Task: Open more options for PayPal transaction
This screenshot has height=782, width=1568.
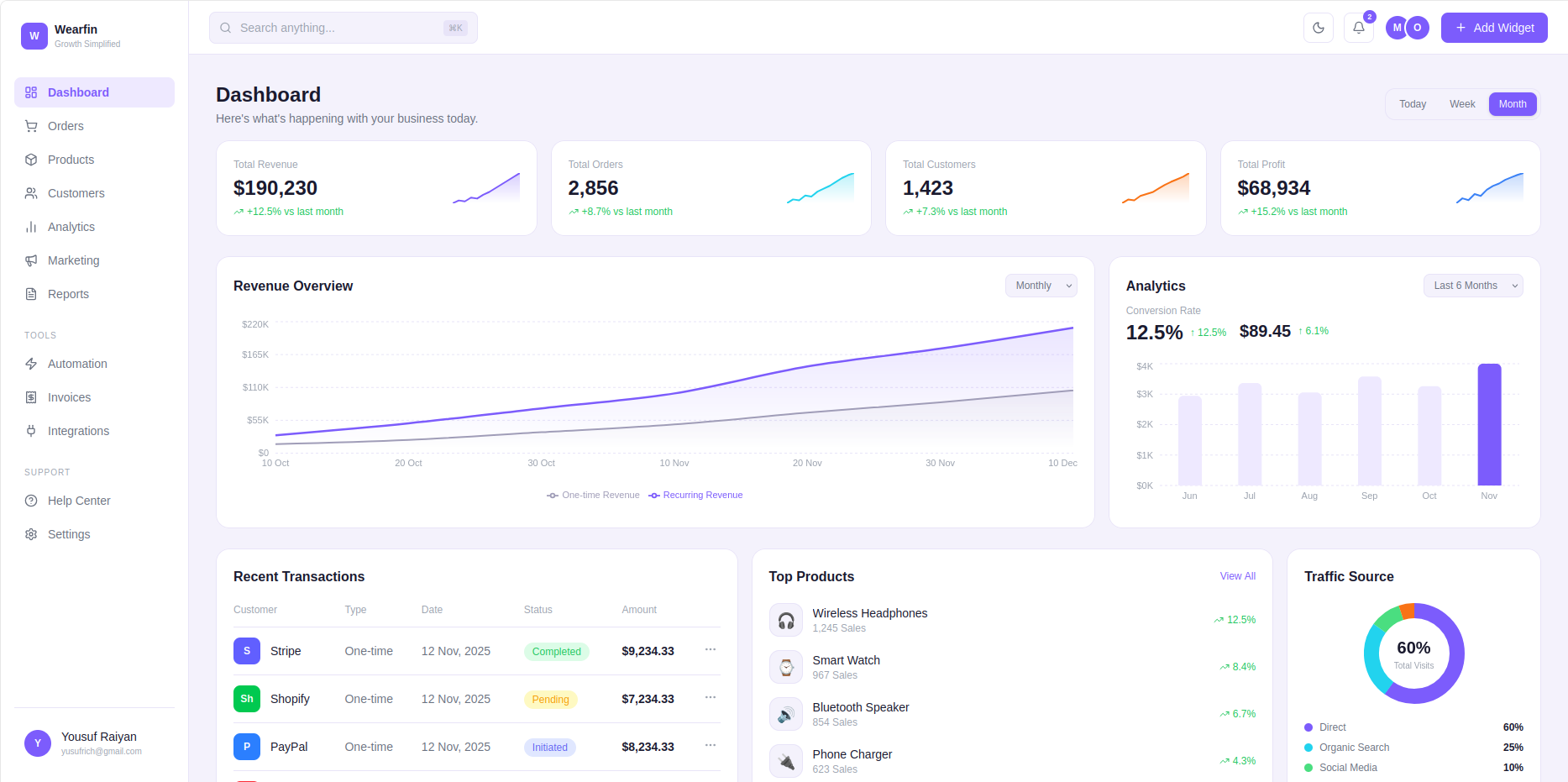Action: (x=711, y=745)
